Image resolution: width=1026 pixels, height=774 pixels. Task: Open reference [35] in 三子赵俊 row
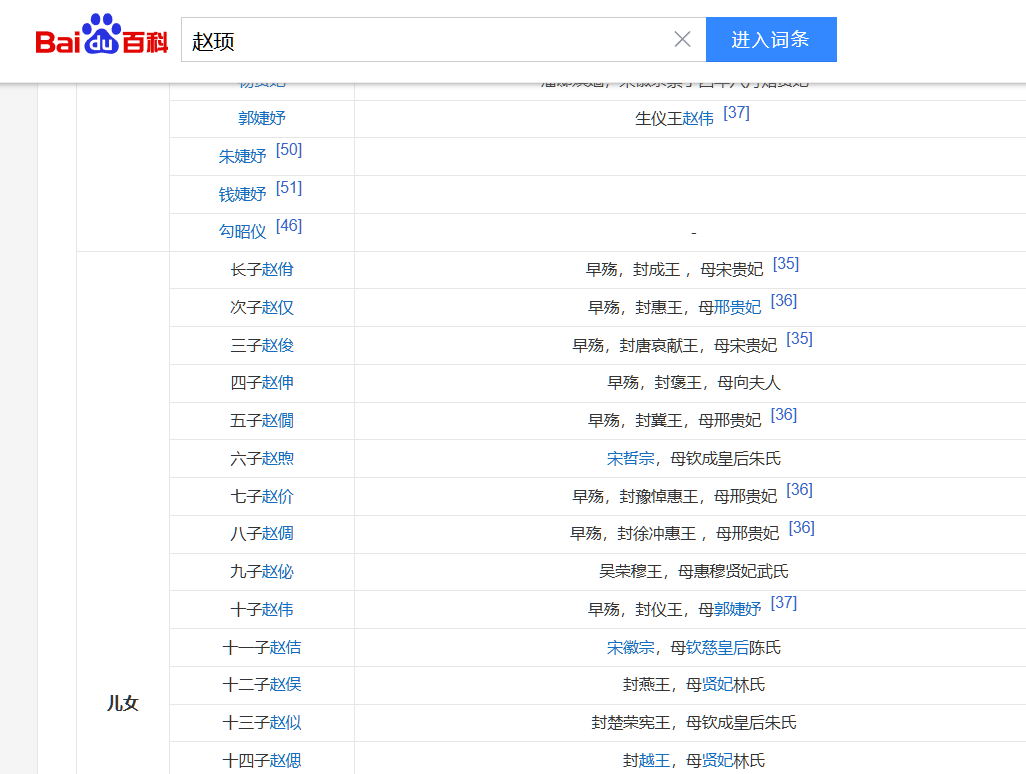[800, 339]
